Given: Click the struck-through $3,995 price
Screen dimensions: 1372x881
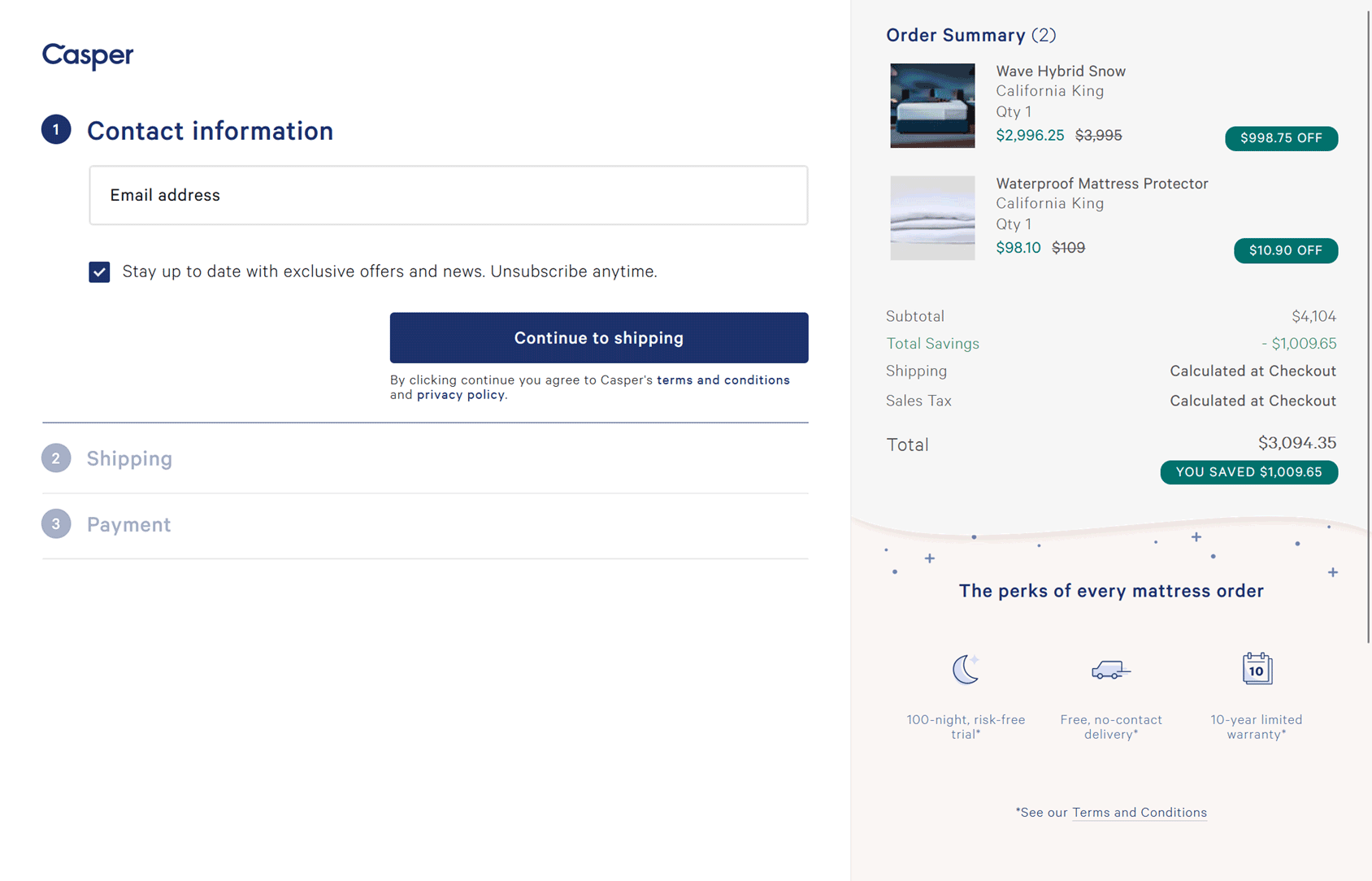Looking at the screenshot, I should coord(1098,136).
